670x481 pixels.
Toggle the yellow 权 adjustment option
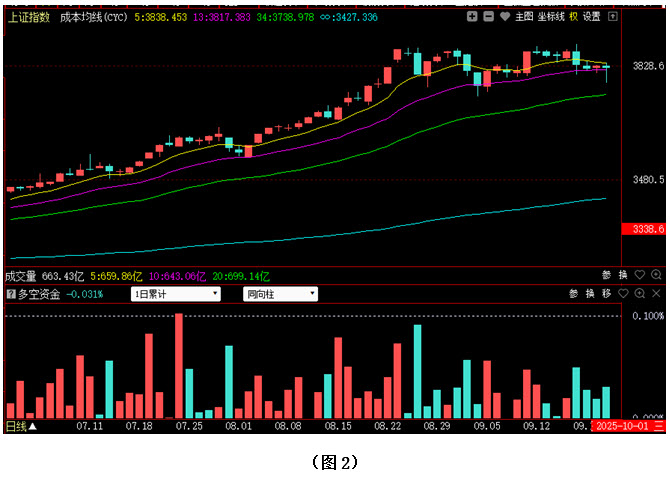[573, 17]
